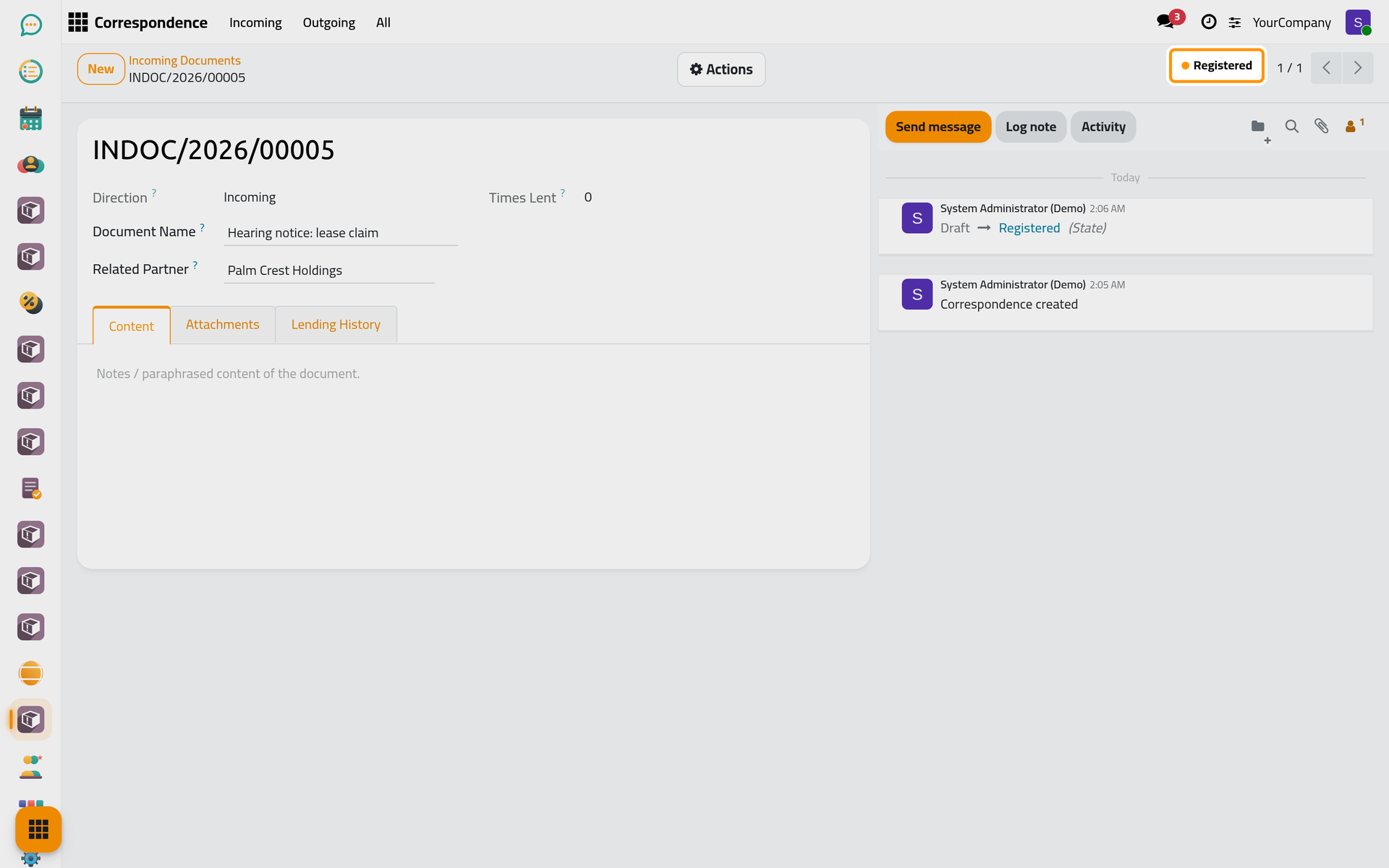Click the Document Name input field

tap(341, 233)
